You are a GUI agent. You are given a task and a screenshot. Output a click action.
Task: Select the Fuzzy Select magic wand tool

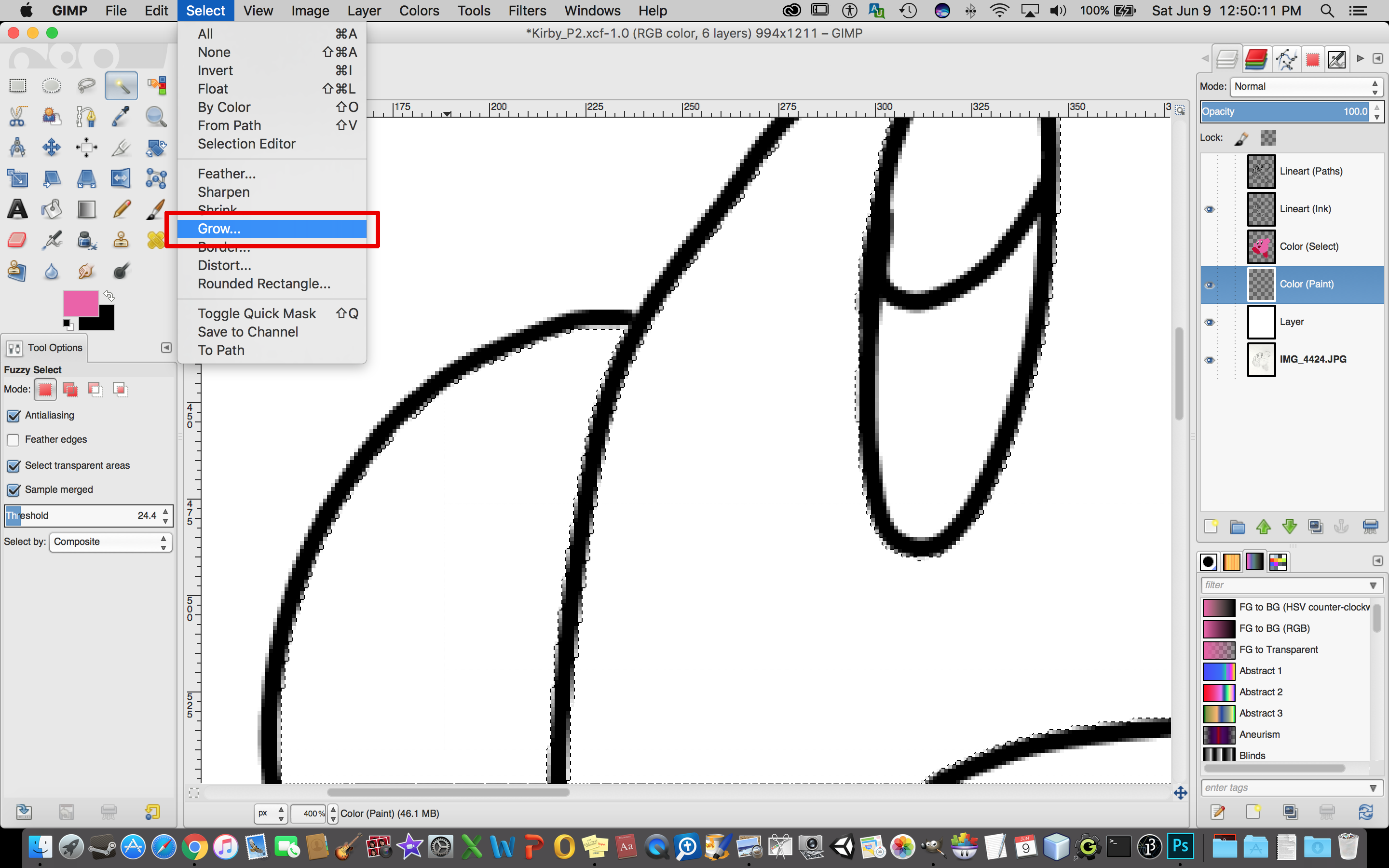tap(121, 85)
